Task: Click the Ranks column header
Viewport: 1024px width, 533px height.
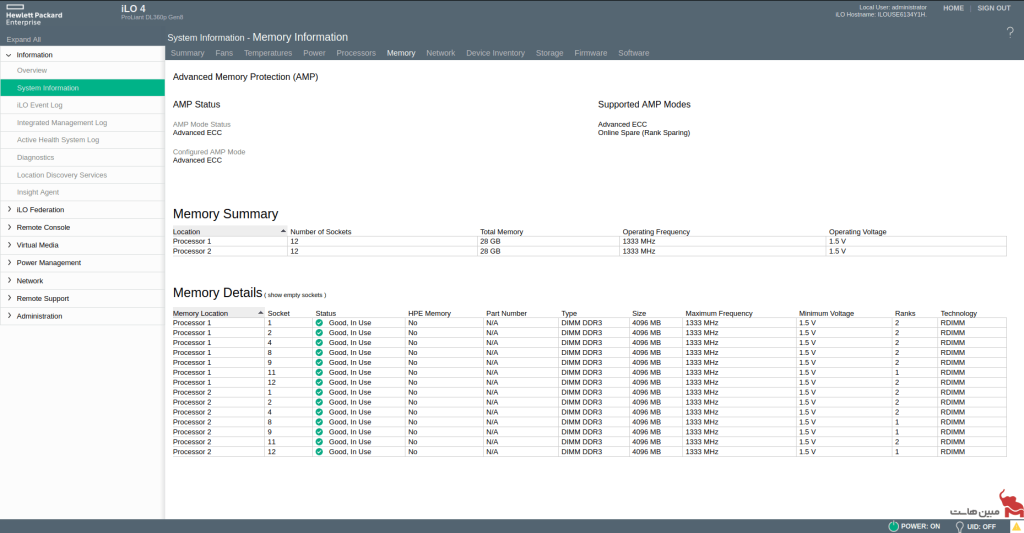Action: pos(904,313)
